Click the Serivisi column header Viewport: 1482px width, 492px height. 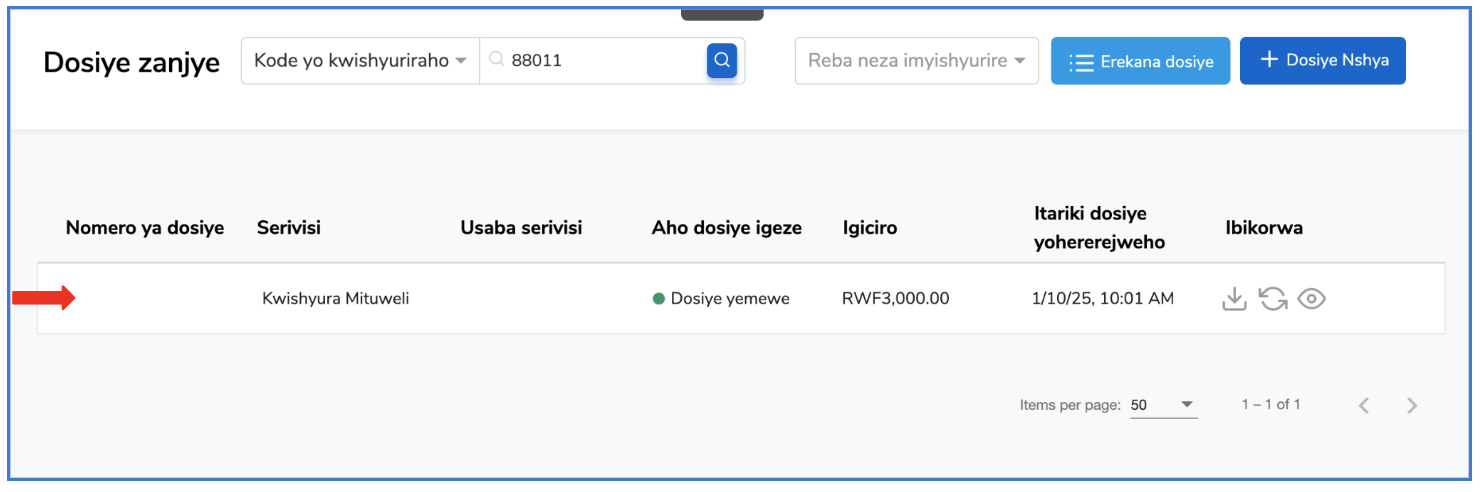(289, 228)
